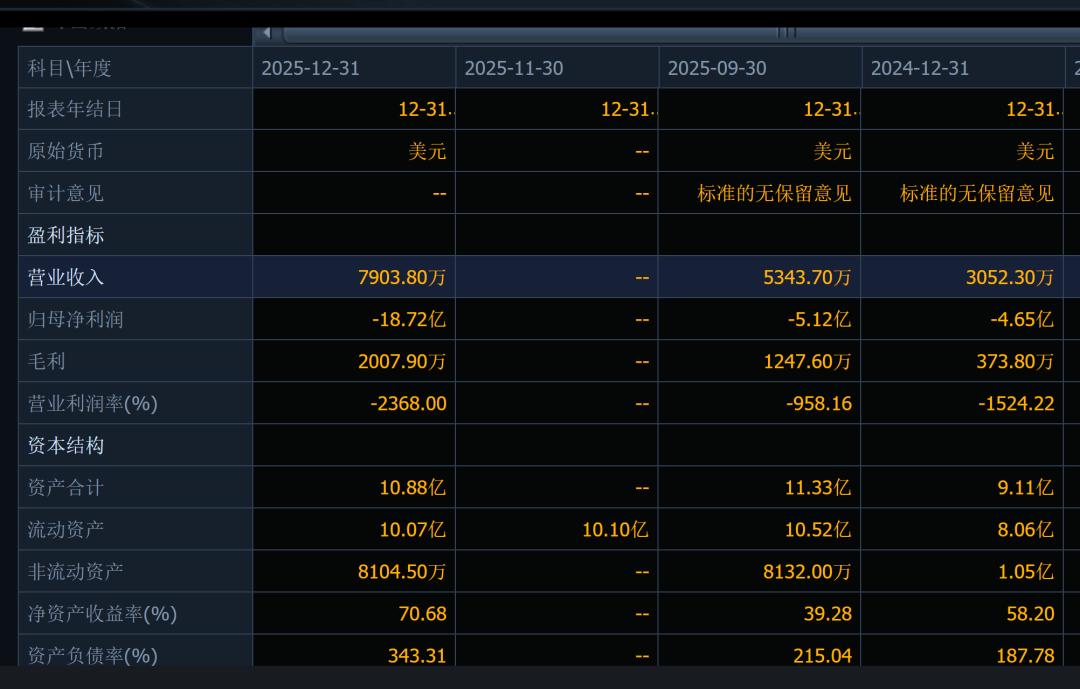Click the 2024-12-31 column header
Image resolution: width=1080 pixels, height=689 pixels.
[x=920, y=68]
